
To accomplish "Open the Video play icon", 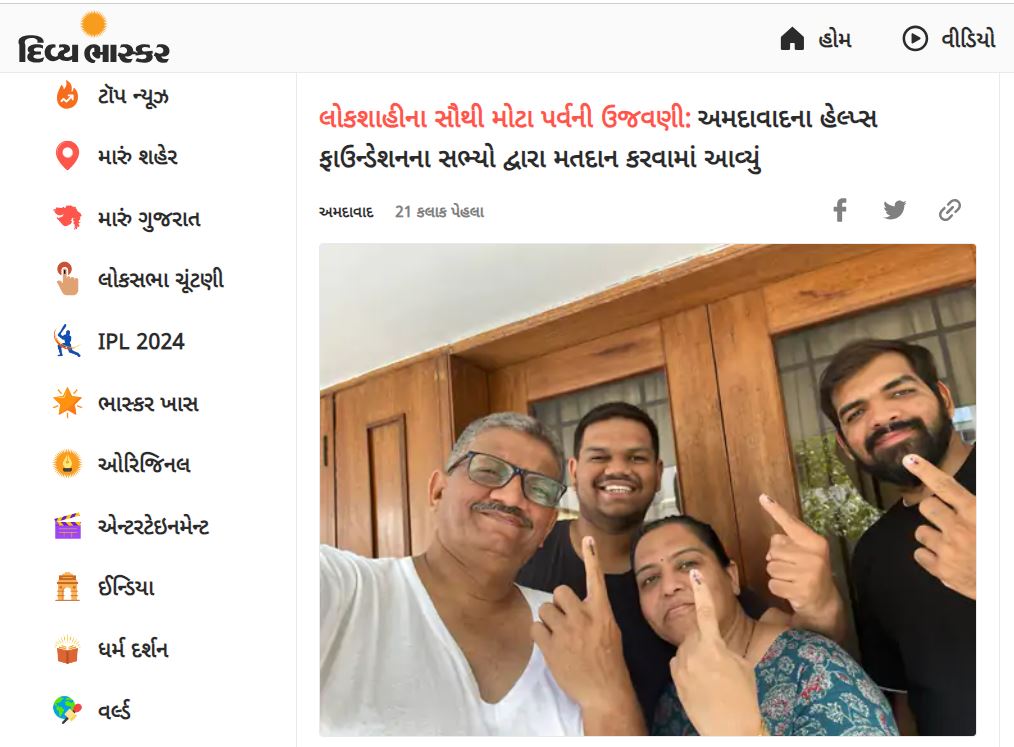I will coord(915,39).
